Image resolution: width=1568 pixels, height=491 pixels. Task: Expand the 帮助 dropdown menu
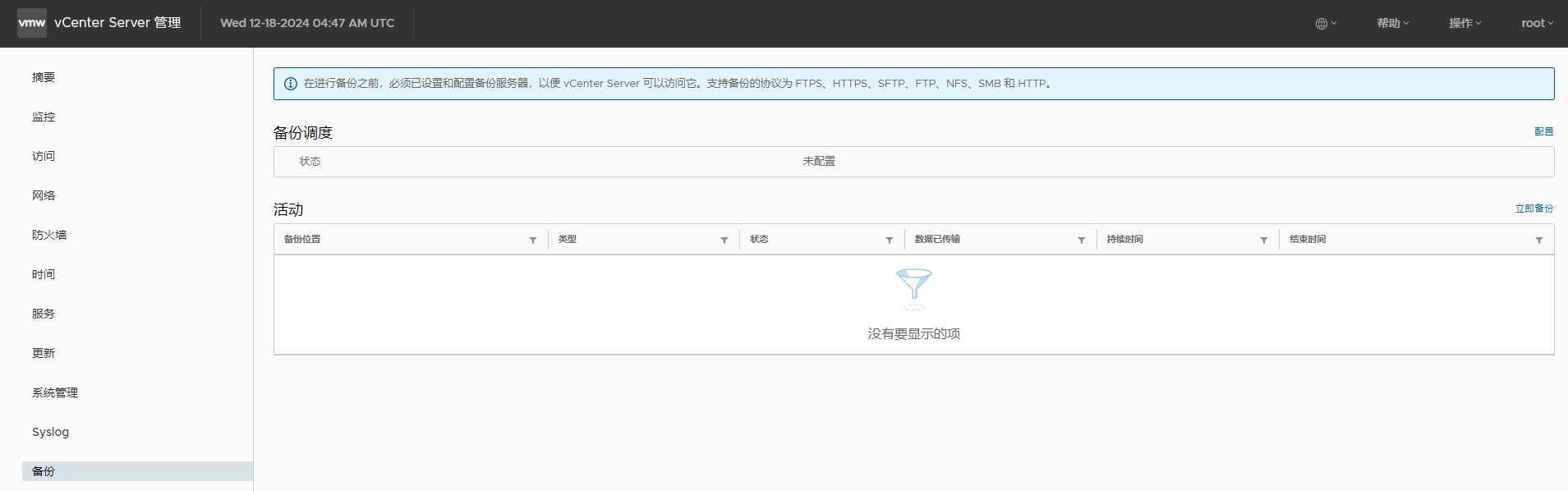pyautogui.click(x=1393, y=23)
